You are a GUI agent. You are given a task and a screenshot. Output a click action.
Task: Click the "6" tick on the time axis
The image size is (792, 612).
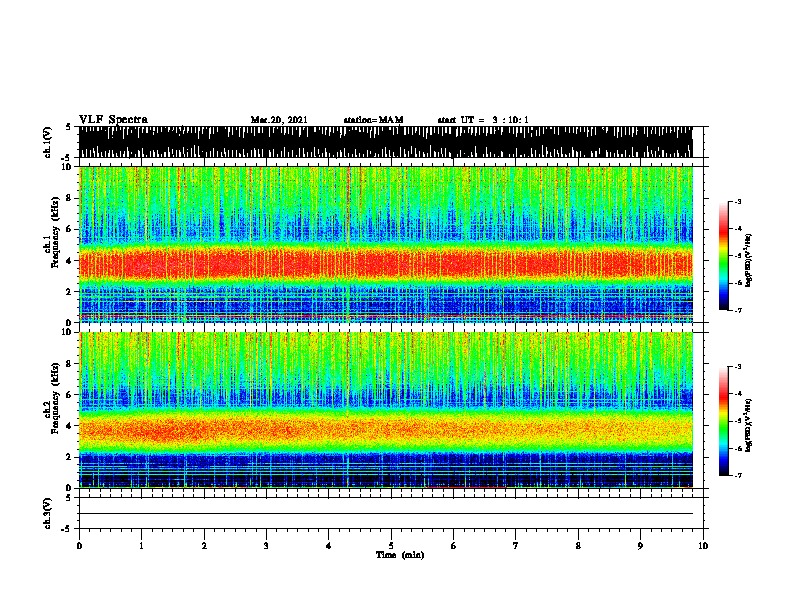[453, 546]
